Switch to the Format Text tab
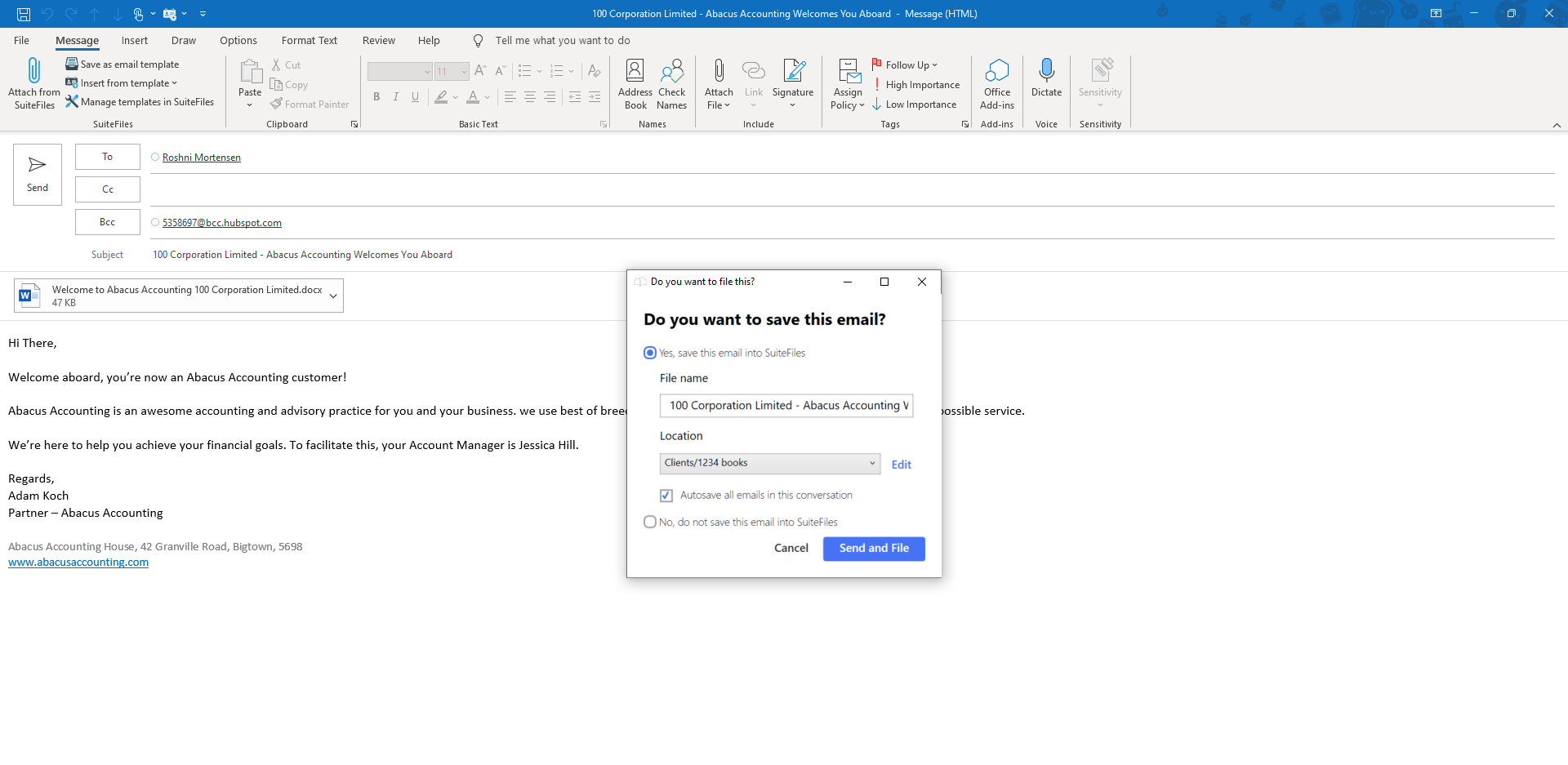1568x765 pixels. 309,40
